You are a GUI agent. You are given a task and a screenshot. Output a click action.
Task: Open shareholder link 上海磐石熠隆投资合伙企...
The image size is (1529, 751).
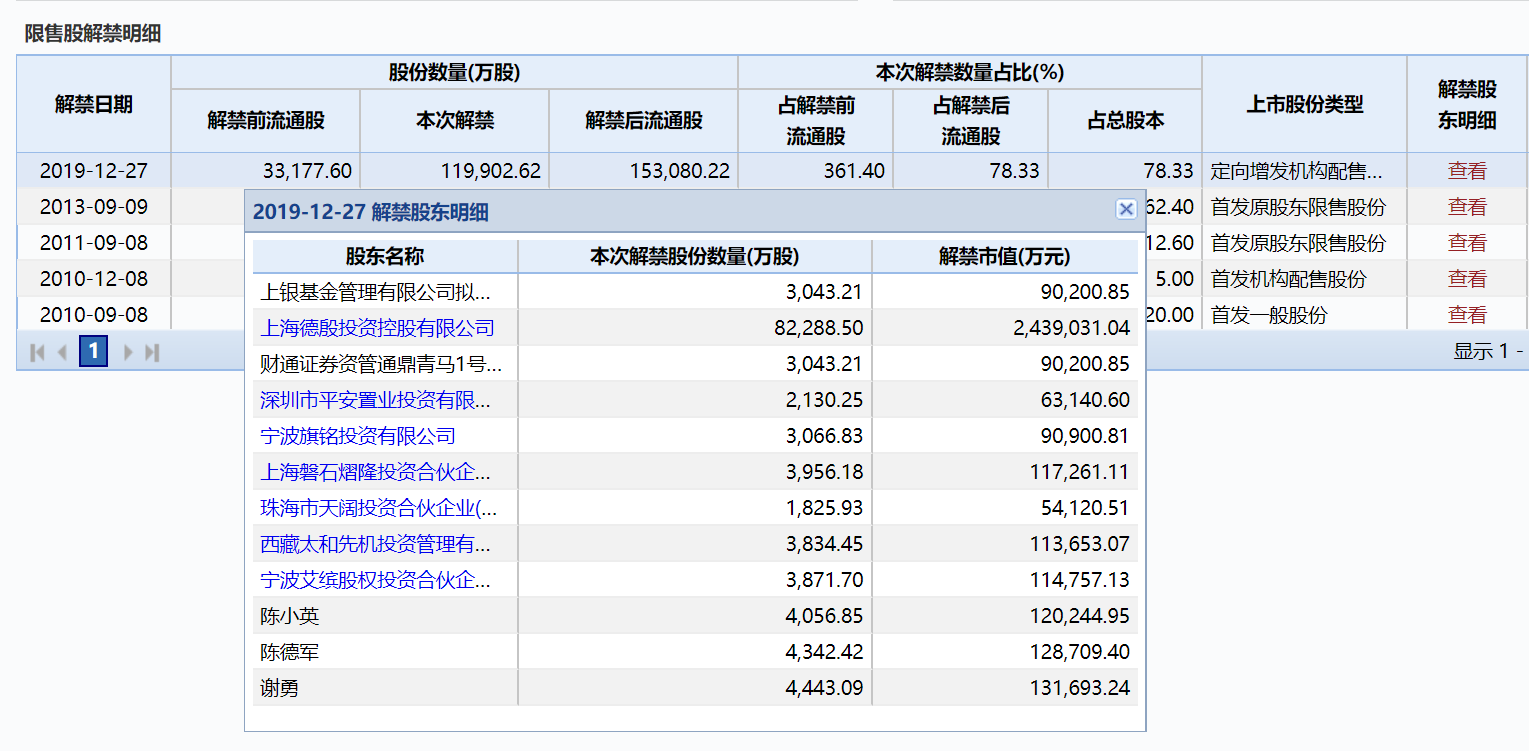tap(375, 472)
